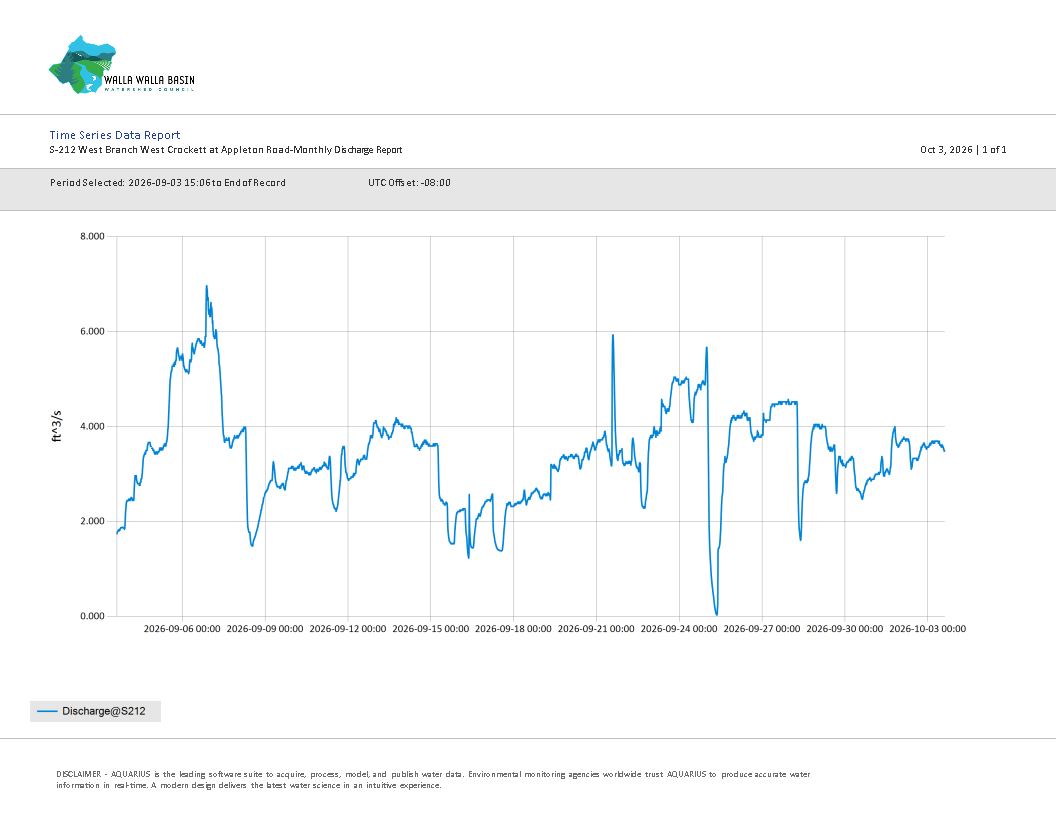Click the 2026-09-18 00:00 x-axis label
The height and width of the screenshot is (816, 1056).
(x=513, y=629)
